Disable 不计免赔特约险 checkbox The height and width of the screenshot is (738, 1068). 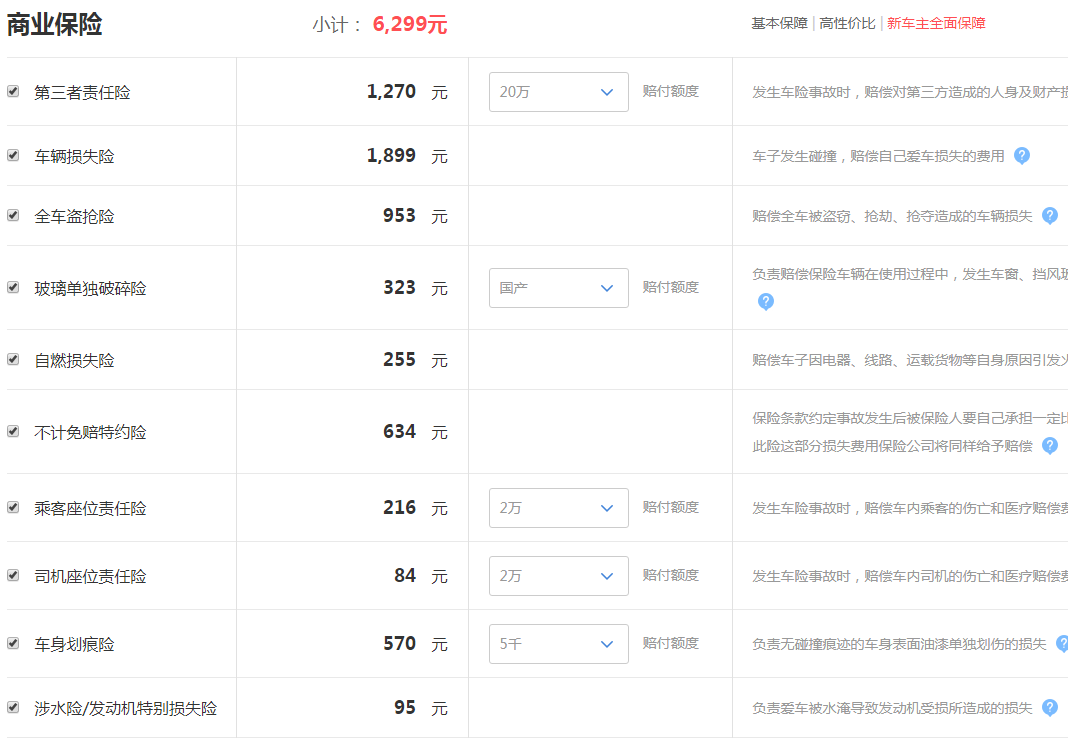[x=13, y=431]
